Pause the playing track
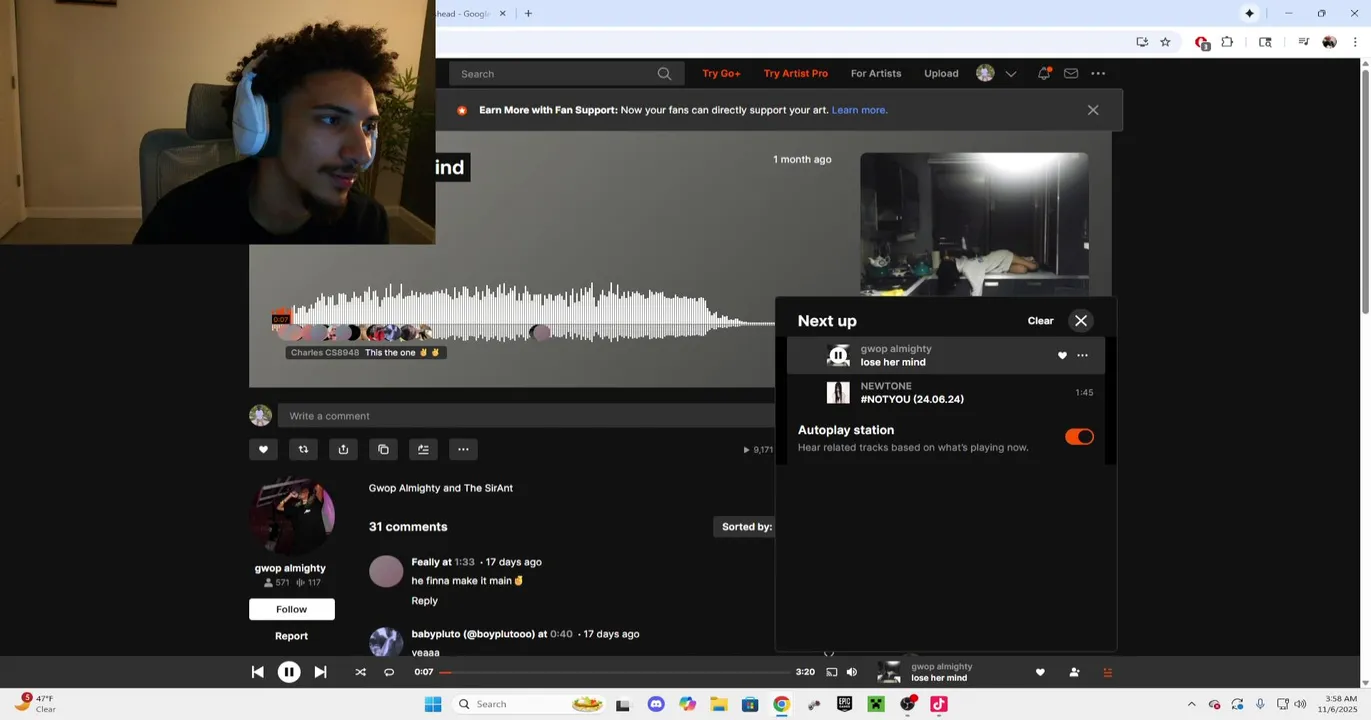 [289, 672]
